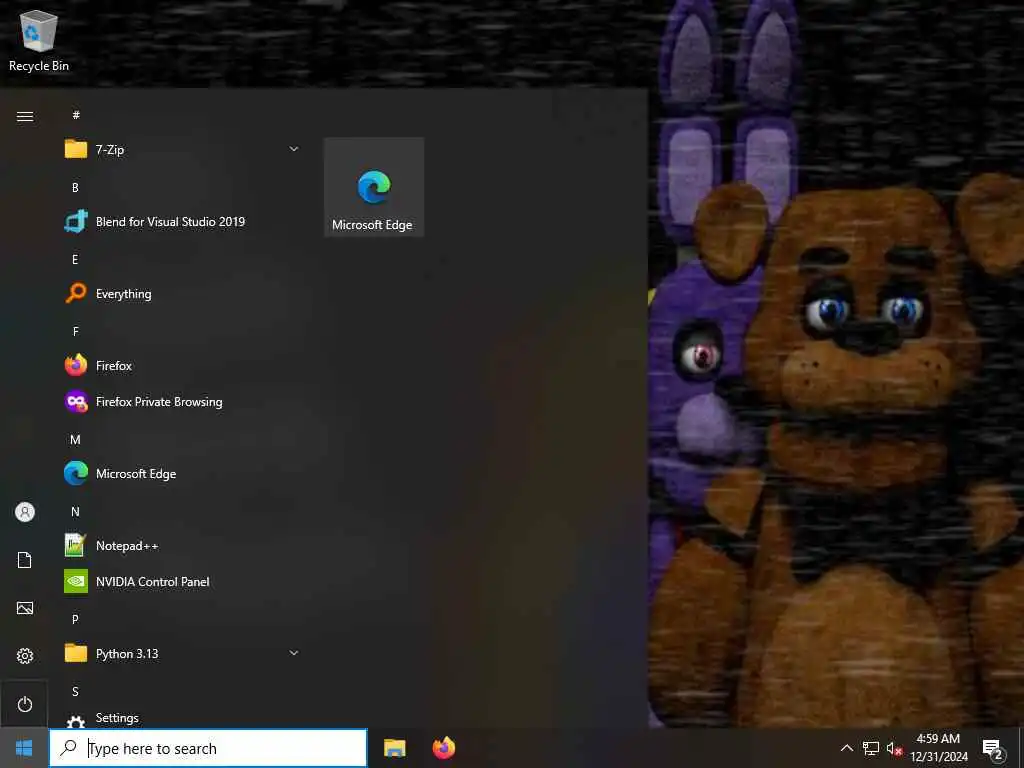The width and height of the screenshot is (1024, 768).
Task: Click the '#' letter group header
Action: pyautogui.click(x=76, y=115)
